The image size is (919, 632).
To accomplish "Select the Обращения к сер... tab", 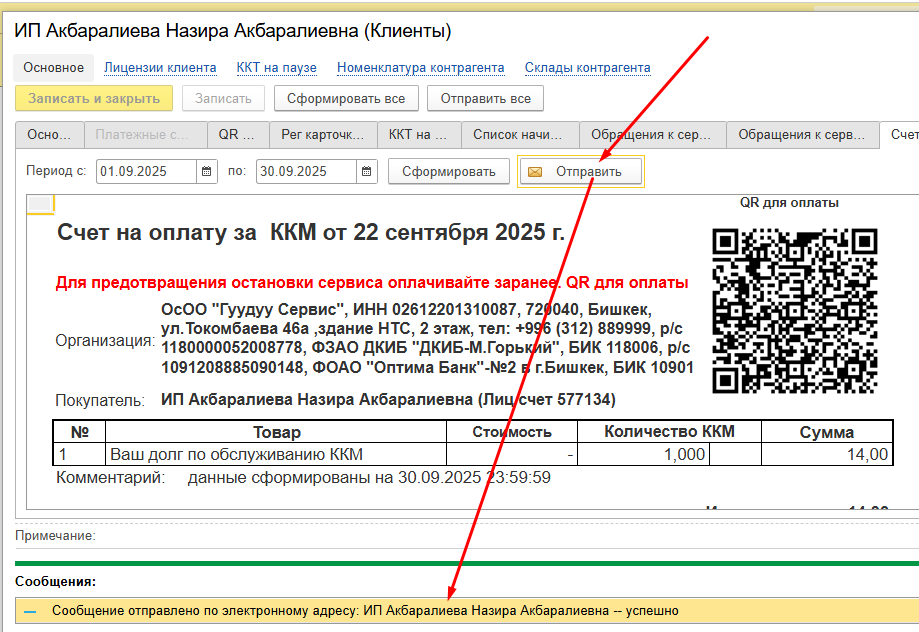I will coord(651,135).
